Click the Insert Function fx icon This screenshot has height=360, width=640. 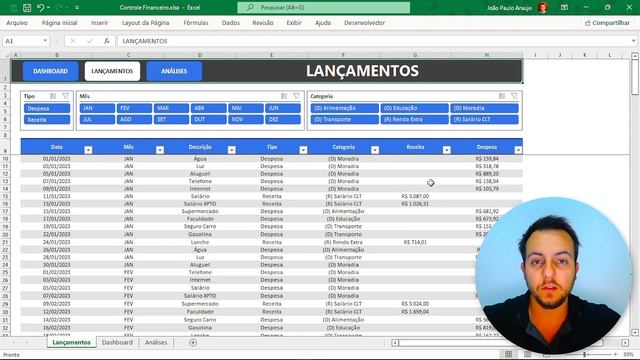(x=107, y=41)
